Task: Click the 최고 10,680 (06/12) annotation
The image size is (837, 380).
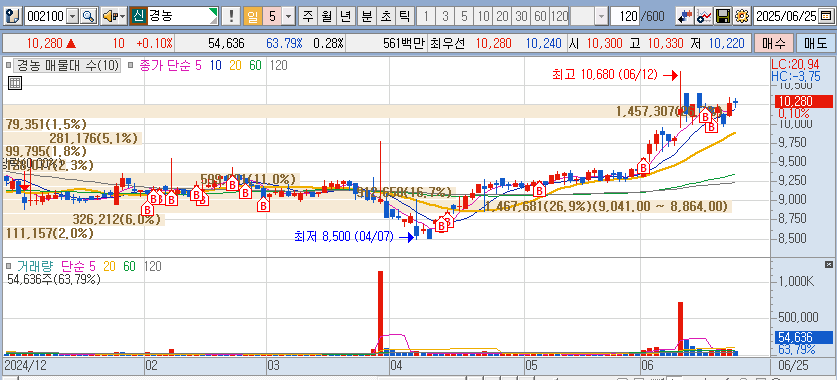Action: tap(604, 75)
